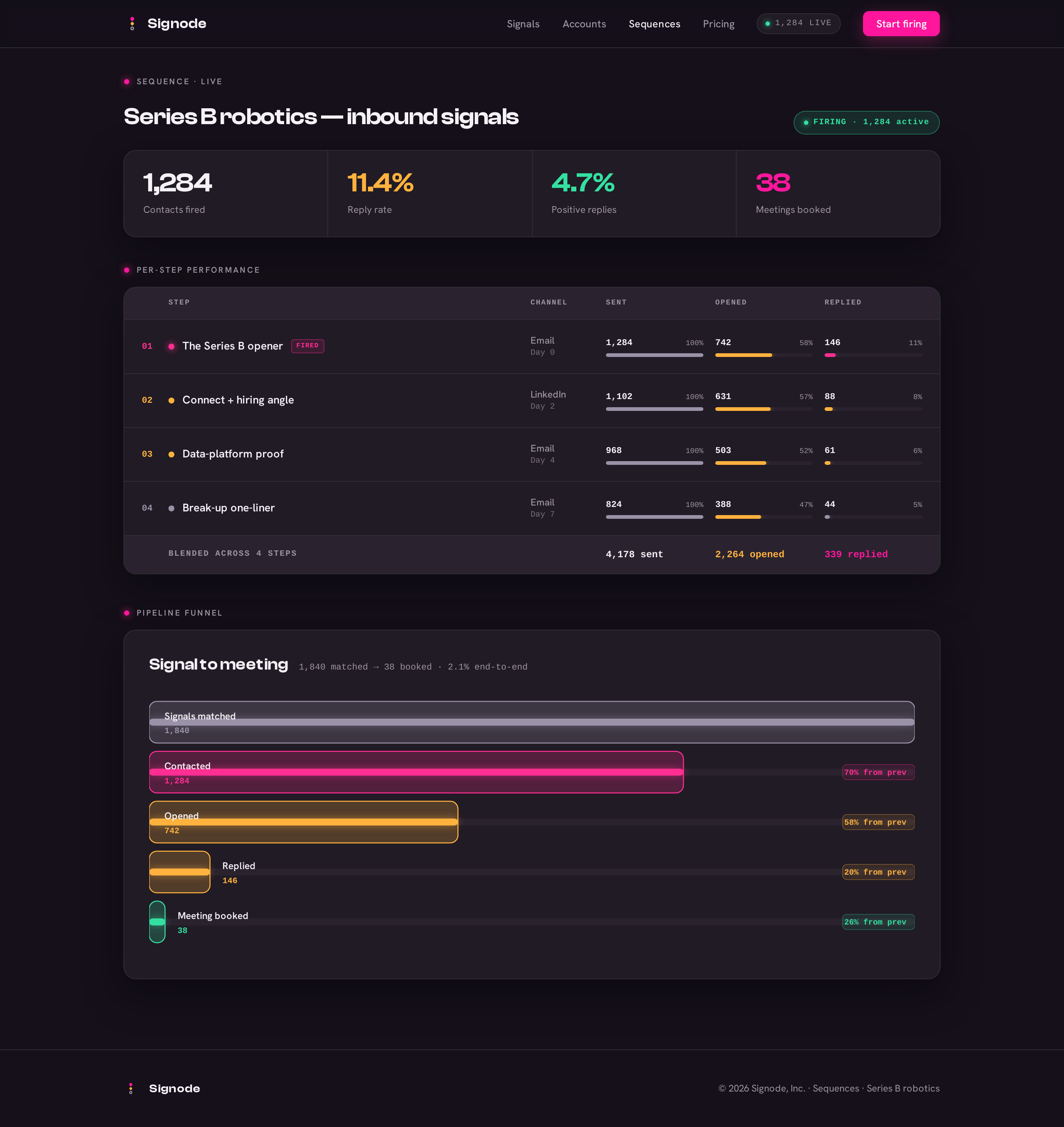
Task: Open the Signals nav item
Action: [523, 24]
